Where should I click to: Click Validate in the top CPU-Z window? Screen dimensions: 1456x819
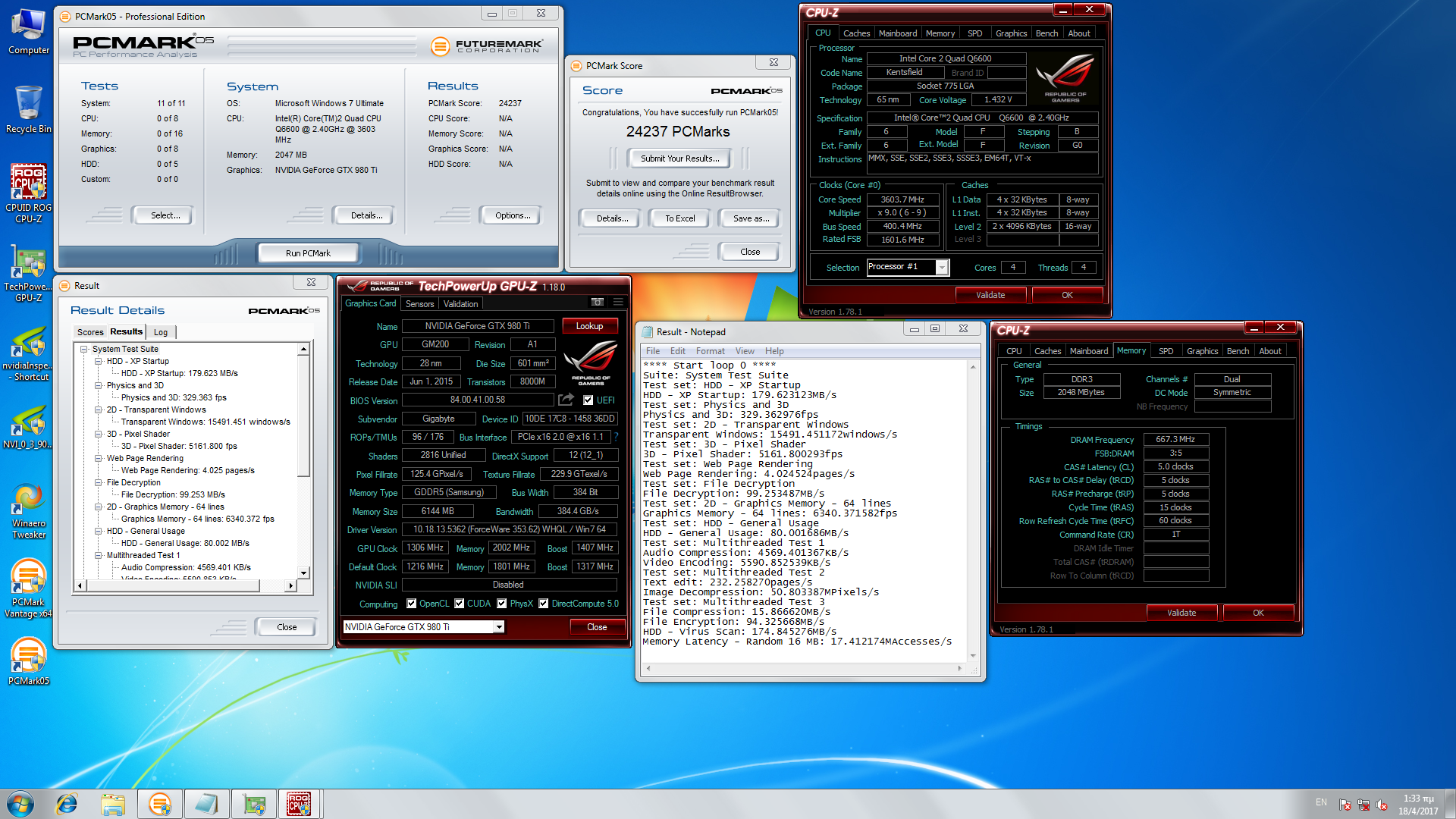[990, 295]
